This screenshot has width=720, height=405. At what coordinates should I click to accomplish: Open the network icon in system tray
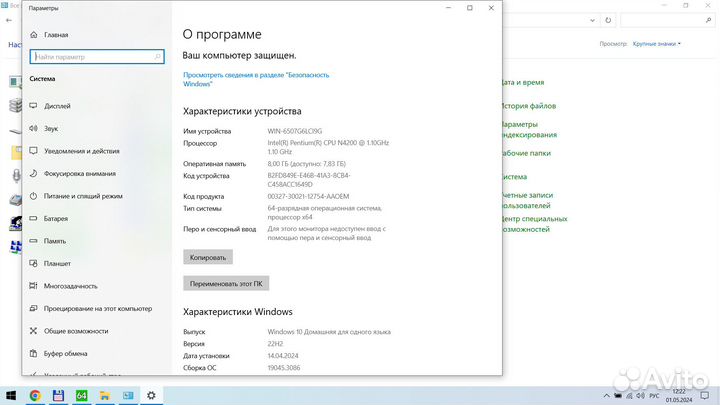tap(630, 396)
